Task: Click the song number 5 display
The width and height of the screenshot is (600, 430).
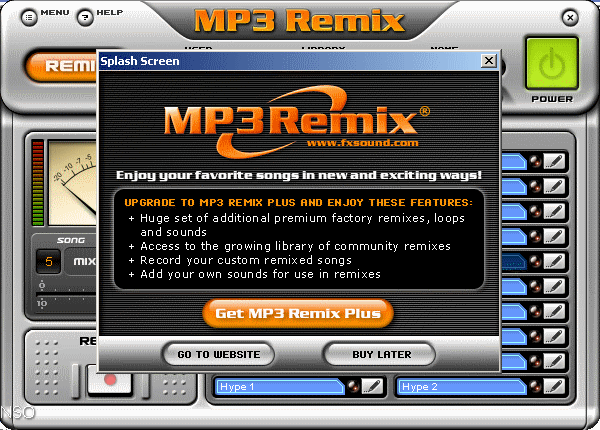Action: point(49,262)
